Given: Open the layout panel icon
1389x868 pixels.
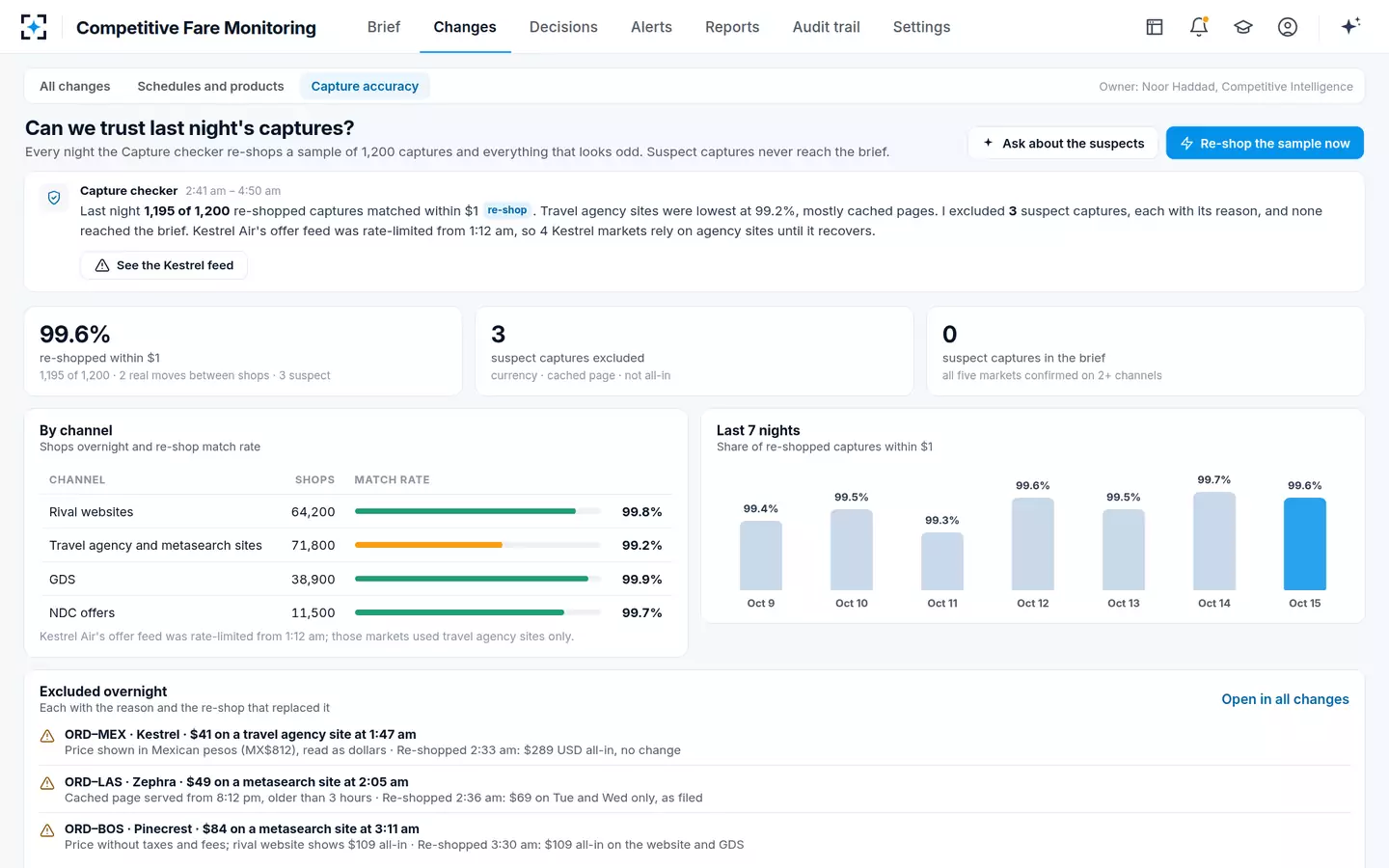Looking at the screenshot, I should (1155, 27).
